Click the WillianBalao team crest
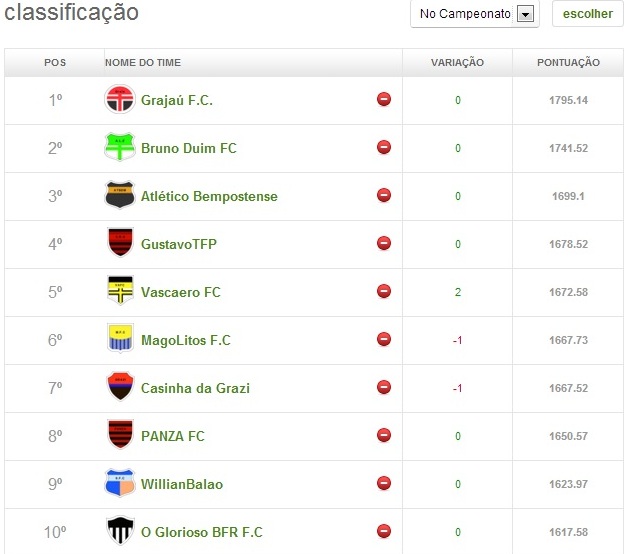The height and width of the screenshot is (554, 624). click(119, 484)
